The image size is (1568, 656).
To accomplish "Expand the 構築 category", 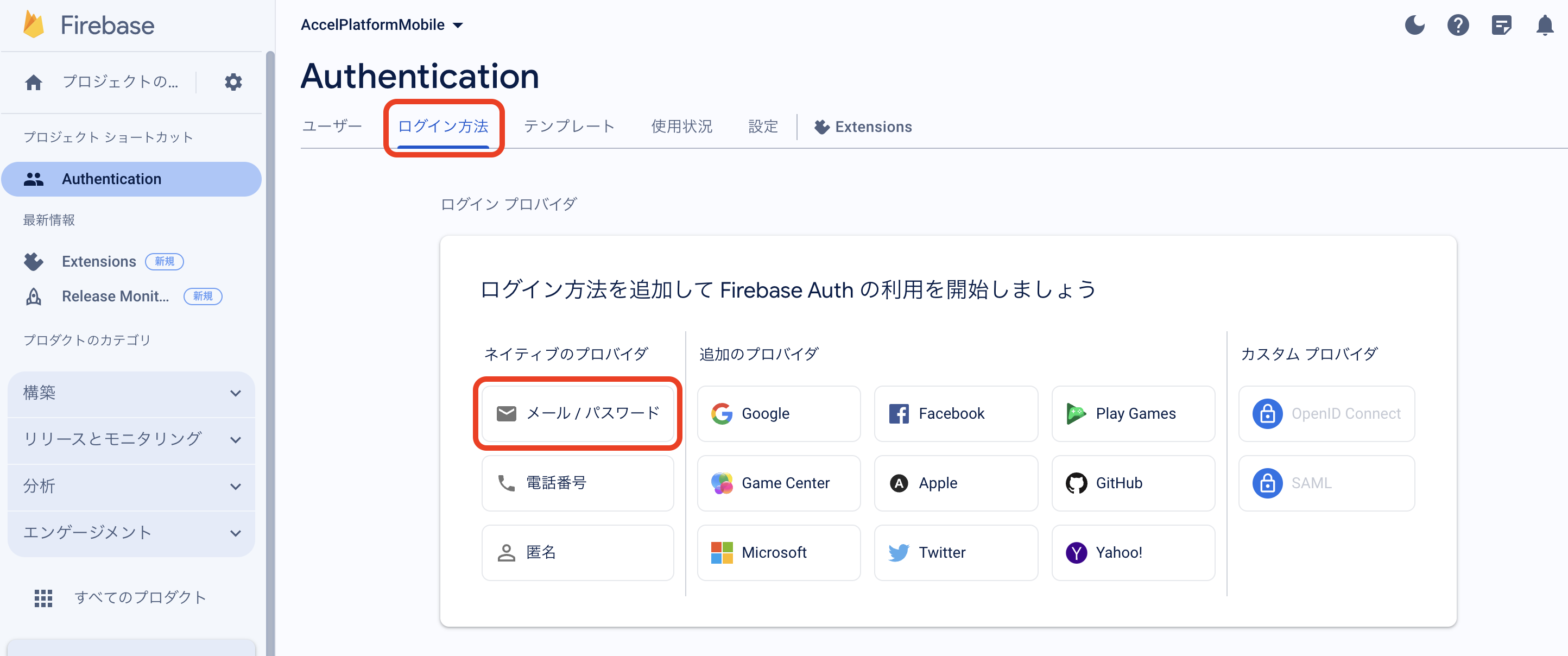I will [x=131, y=393].
